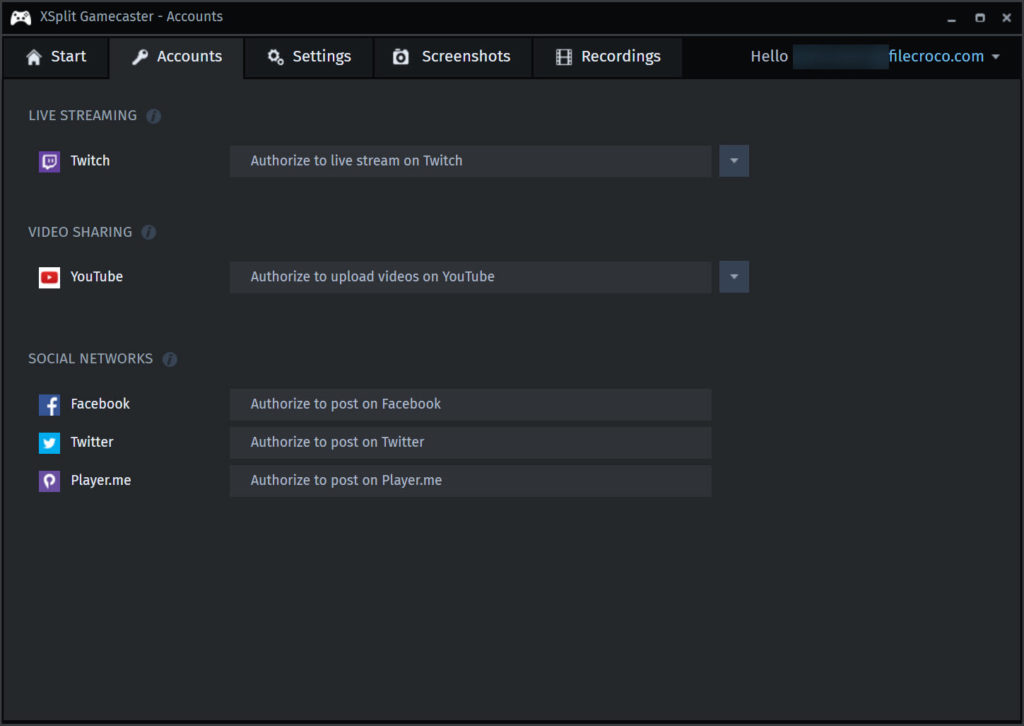Switch to the Accounts tab
Viewport: 1024px width, 726px height.
(177, 57)
